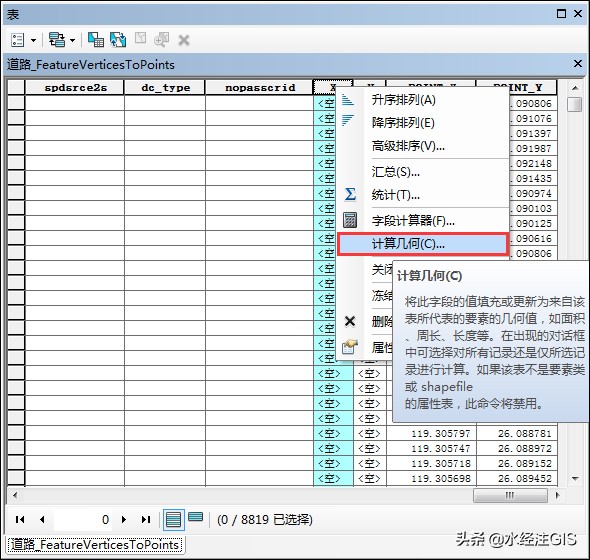Click the Statistics sigma icon
590x560 pixels.
(x=350, y=195)
